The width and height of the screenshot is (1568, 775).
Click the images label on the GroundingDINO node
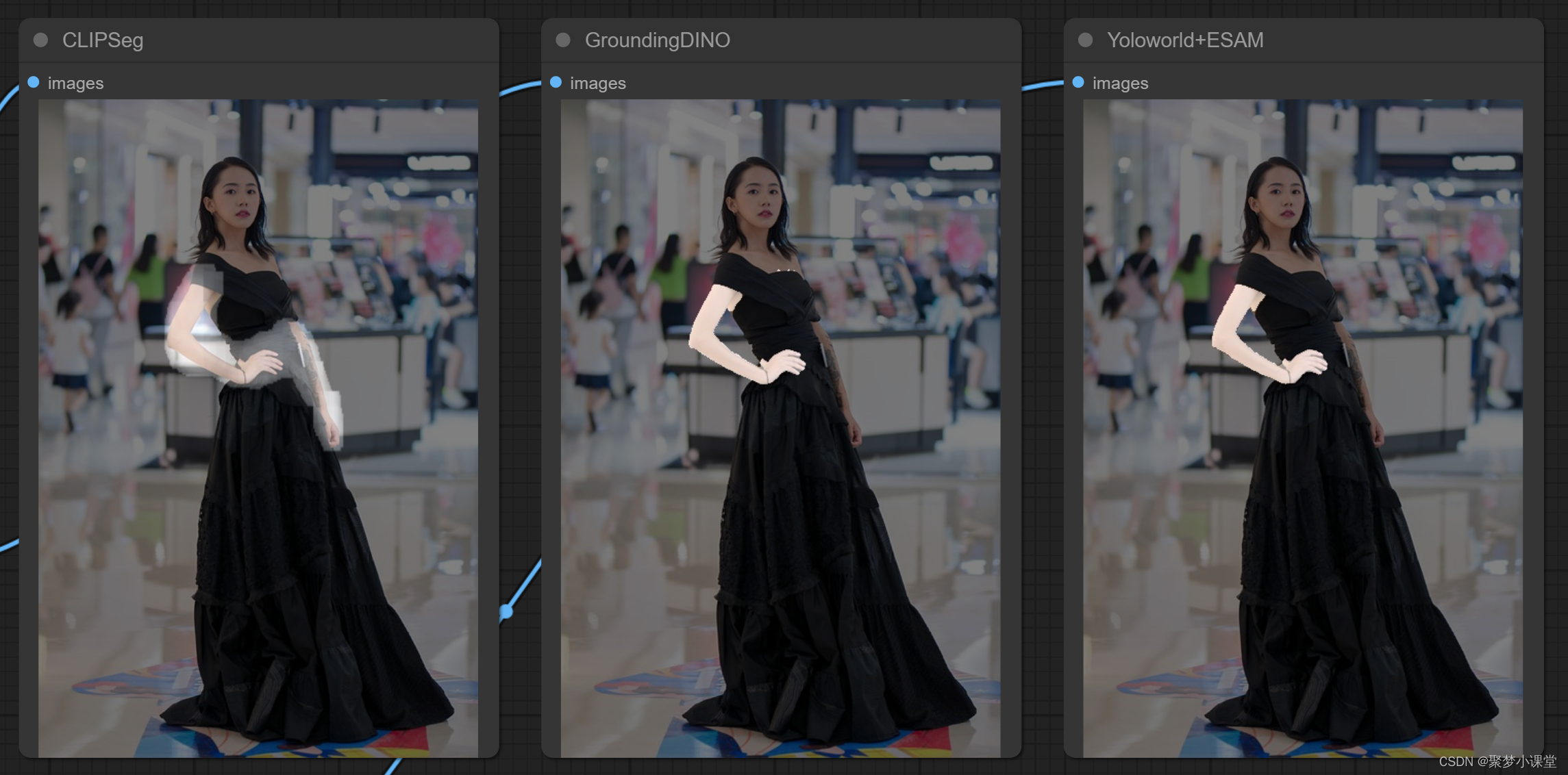[x=598, y=83]
